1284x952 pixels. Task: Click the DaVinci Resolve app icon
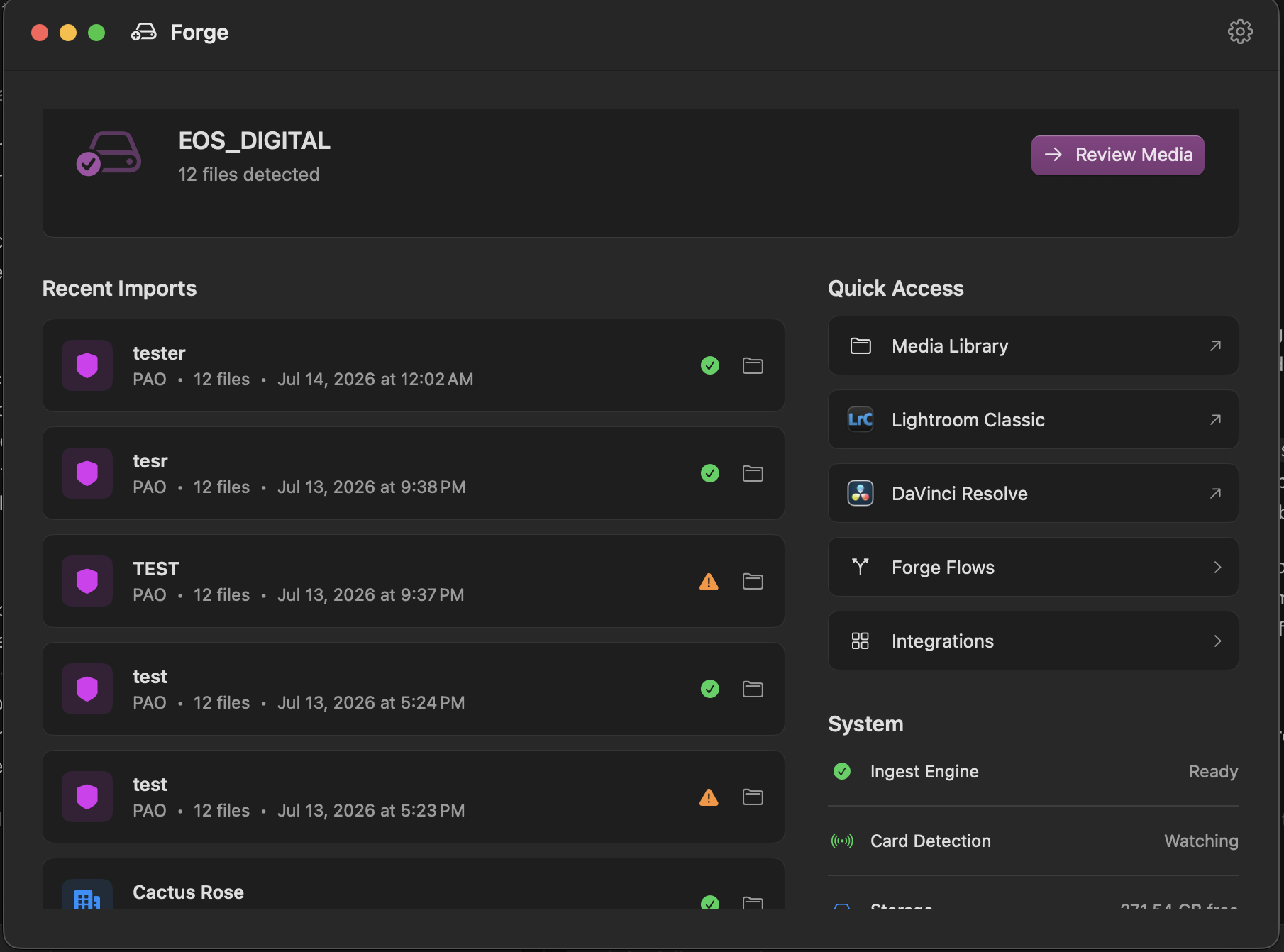click(x=860, y=493)
